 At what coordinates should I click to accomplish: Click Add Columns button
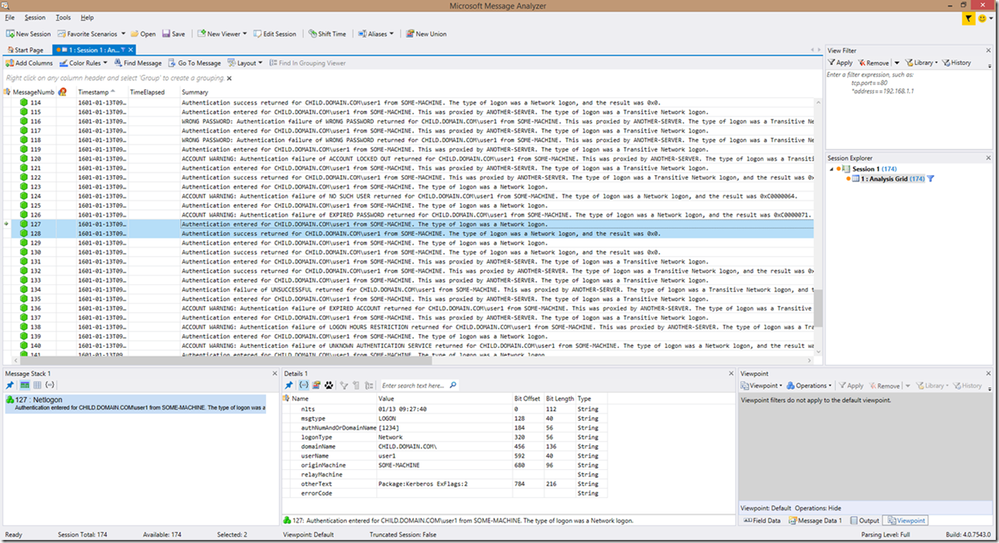pos(29,63)
